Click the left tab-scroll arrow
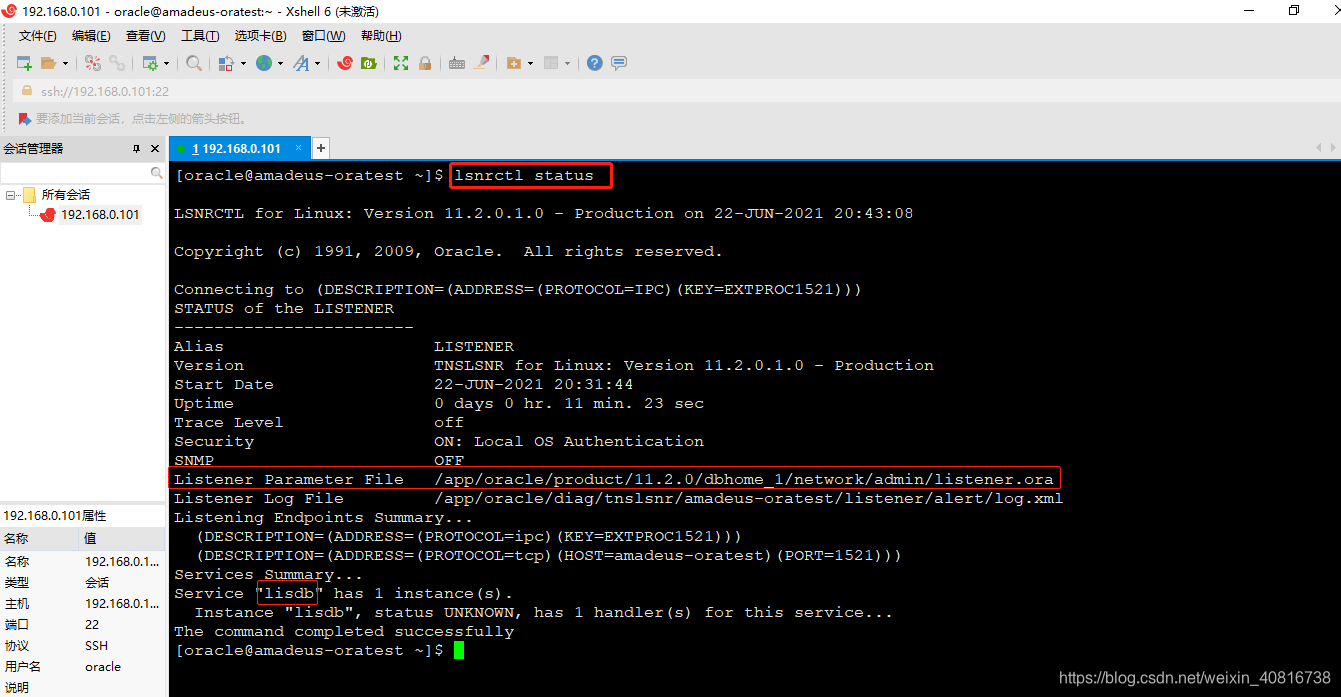This screenshot has height=697, width=1341. 1319,148
